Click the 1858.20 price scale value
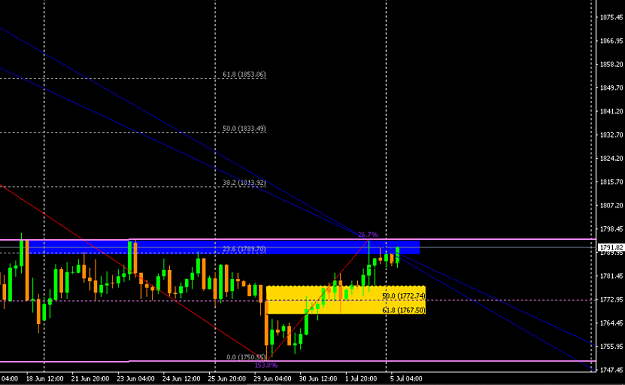The width and height of the screenshot is (625, 385). 611,64
